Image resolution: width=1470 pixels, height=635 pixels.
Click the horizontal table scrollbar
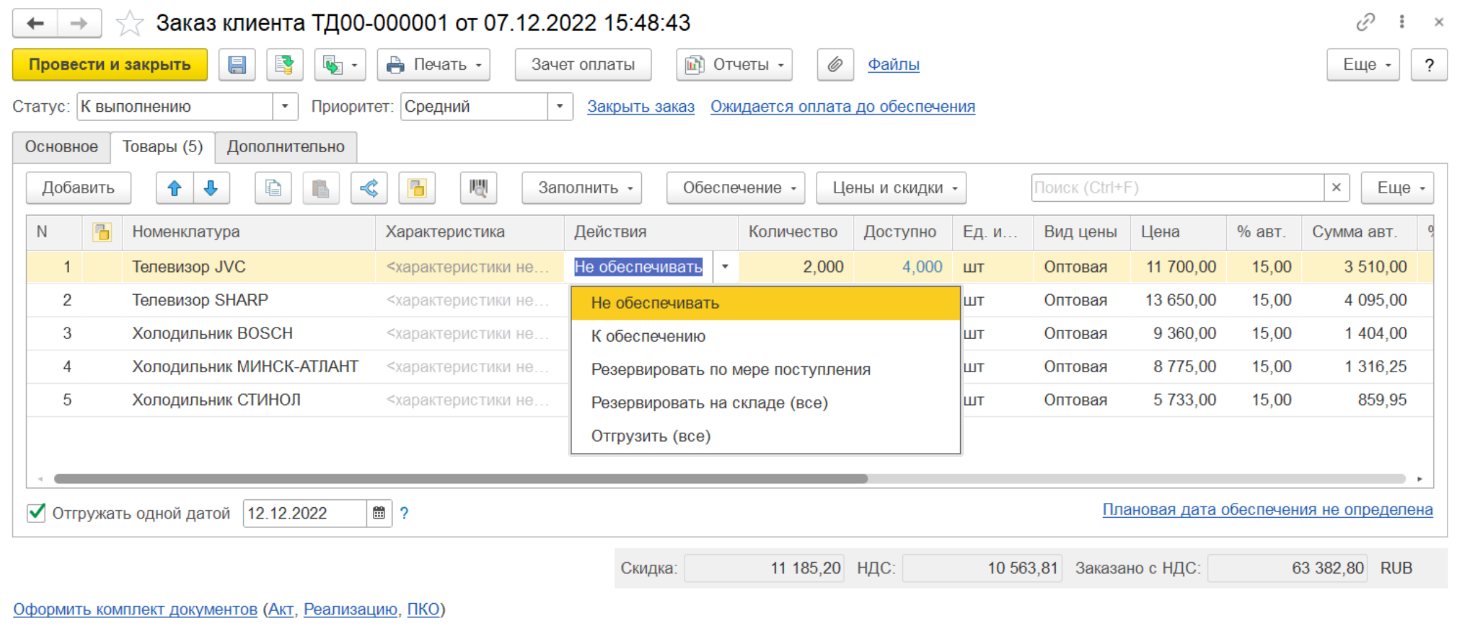tap(460, 479)
